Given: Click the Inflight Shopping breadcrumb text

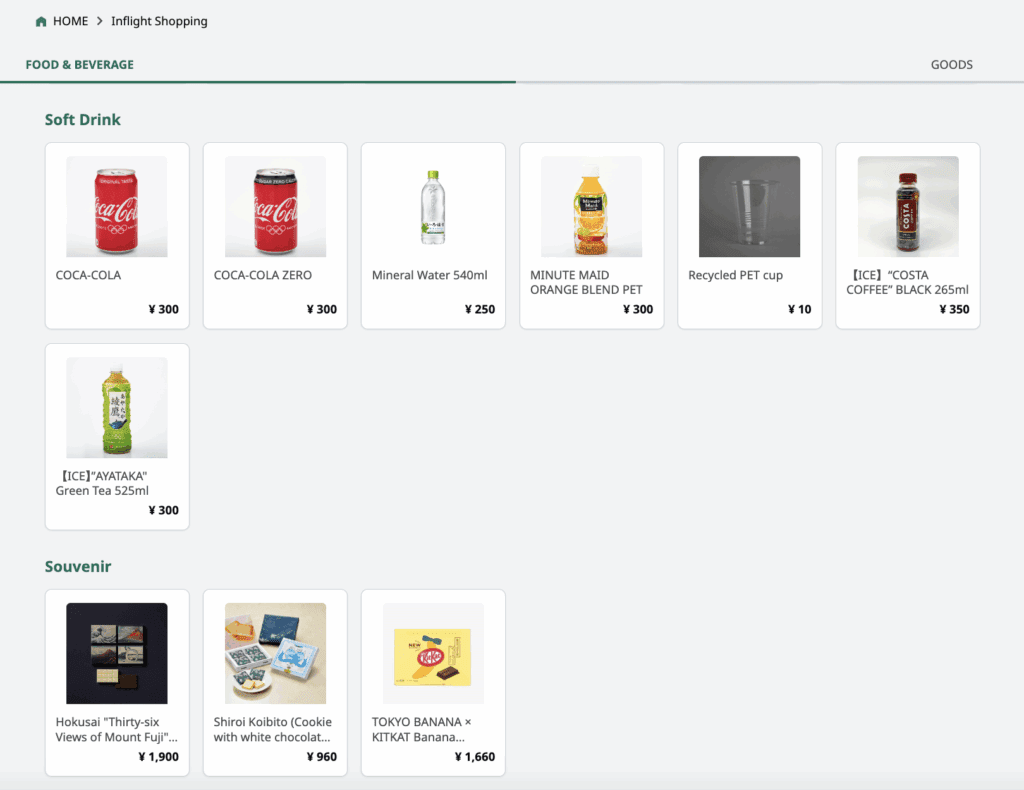Looking at the screenshot, I should pyautogui.click(x=159, y=21).
